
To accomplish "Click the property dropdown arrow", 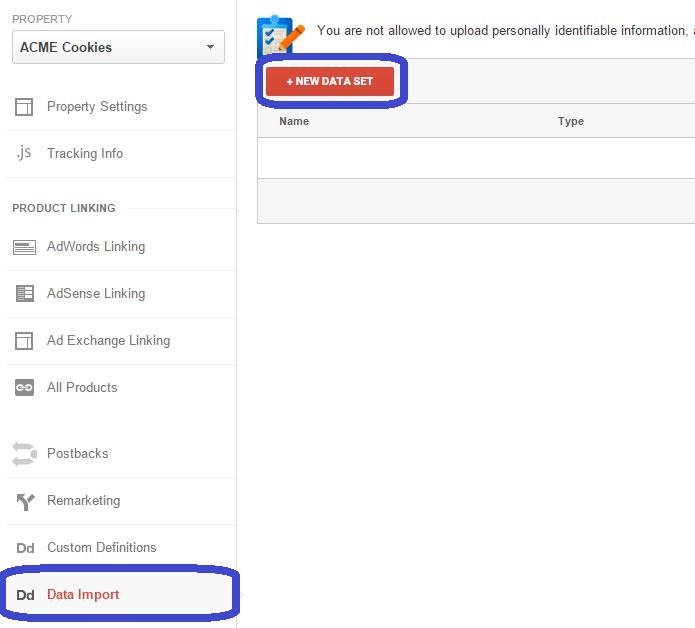I will pyautogui.click(x=211, y=47).
